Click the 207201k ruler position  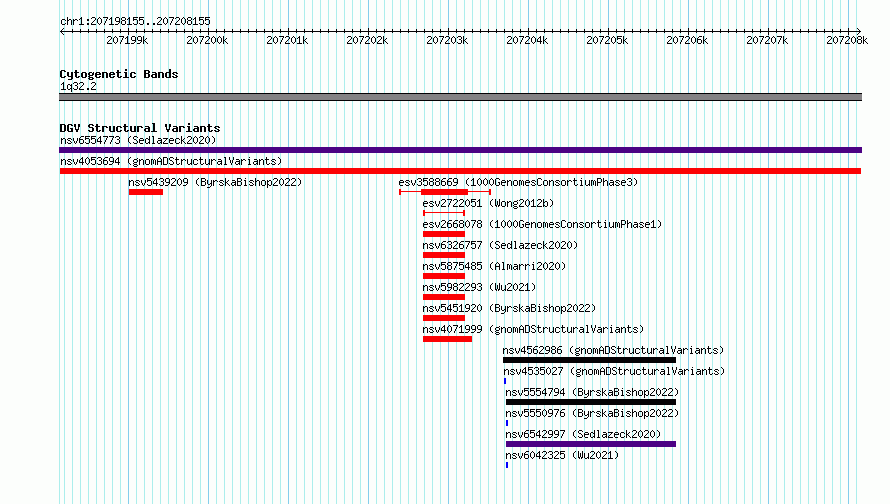tap(287, 40)
